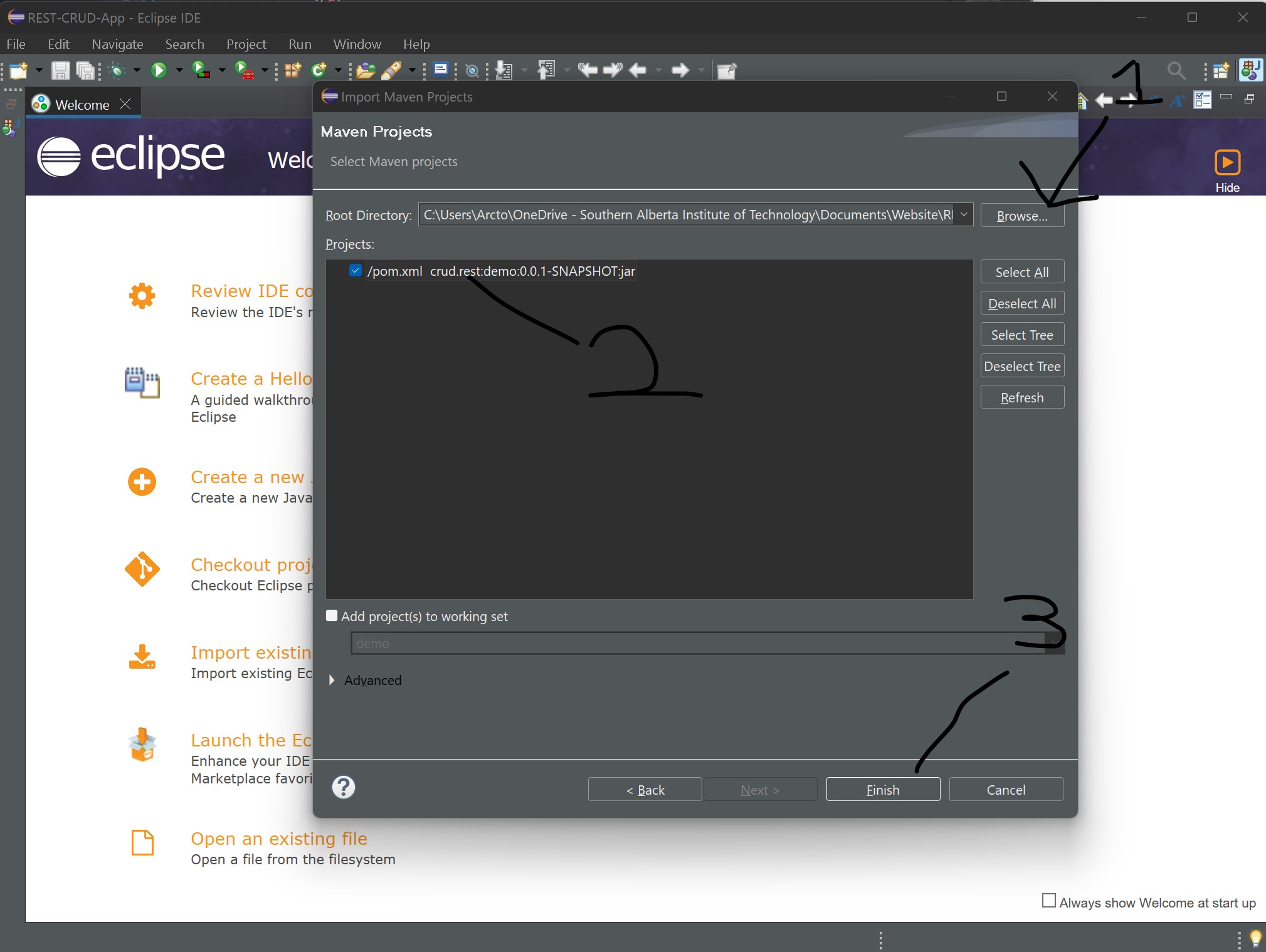This screenshot has height=952, width=1266.
Task: Click the New Java Package icon
Action: (293, 70)
